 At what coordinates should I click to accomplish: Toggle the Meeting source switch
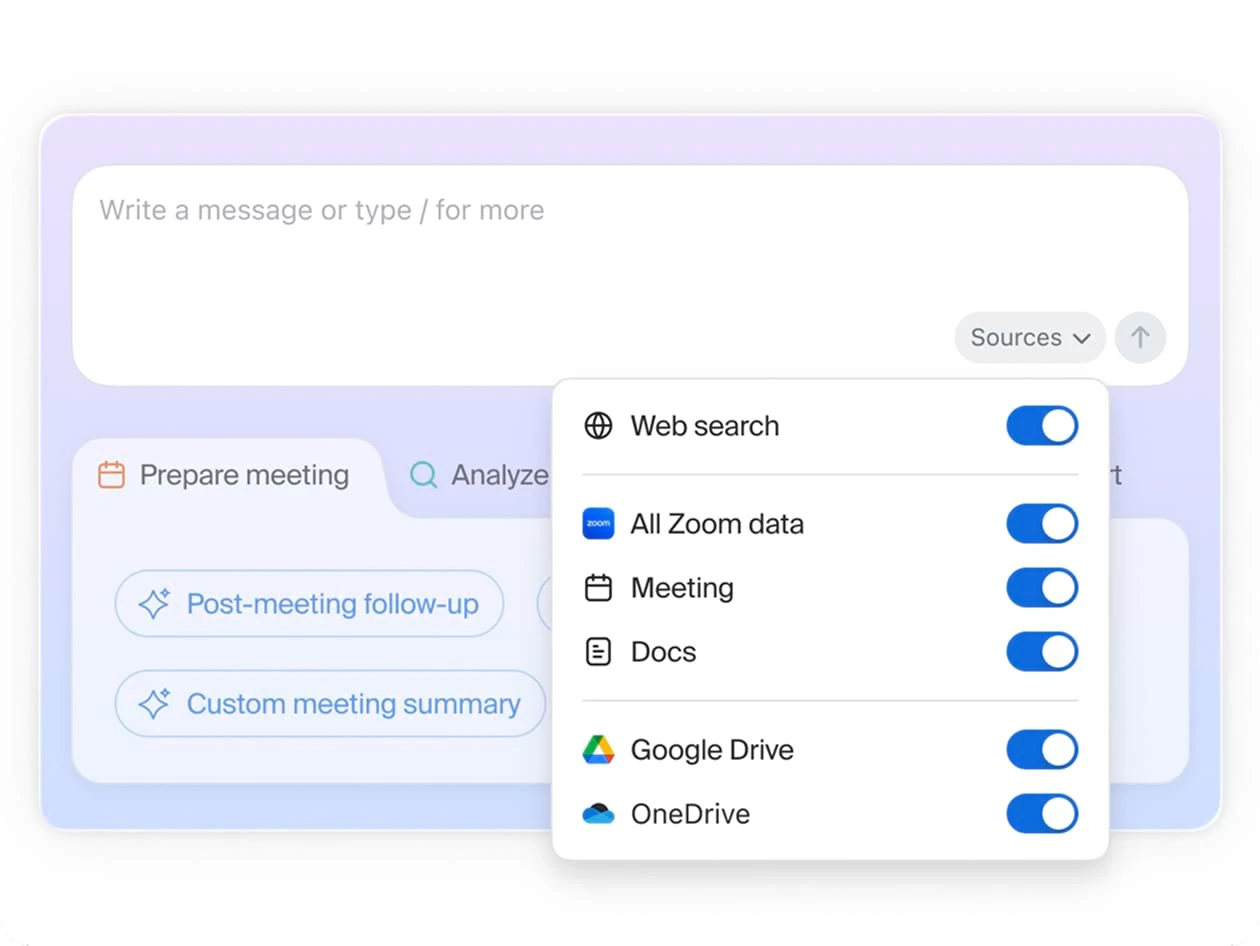click(1041, 588)
